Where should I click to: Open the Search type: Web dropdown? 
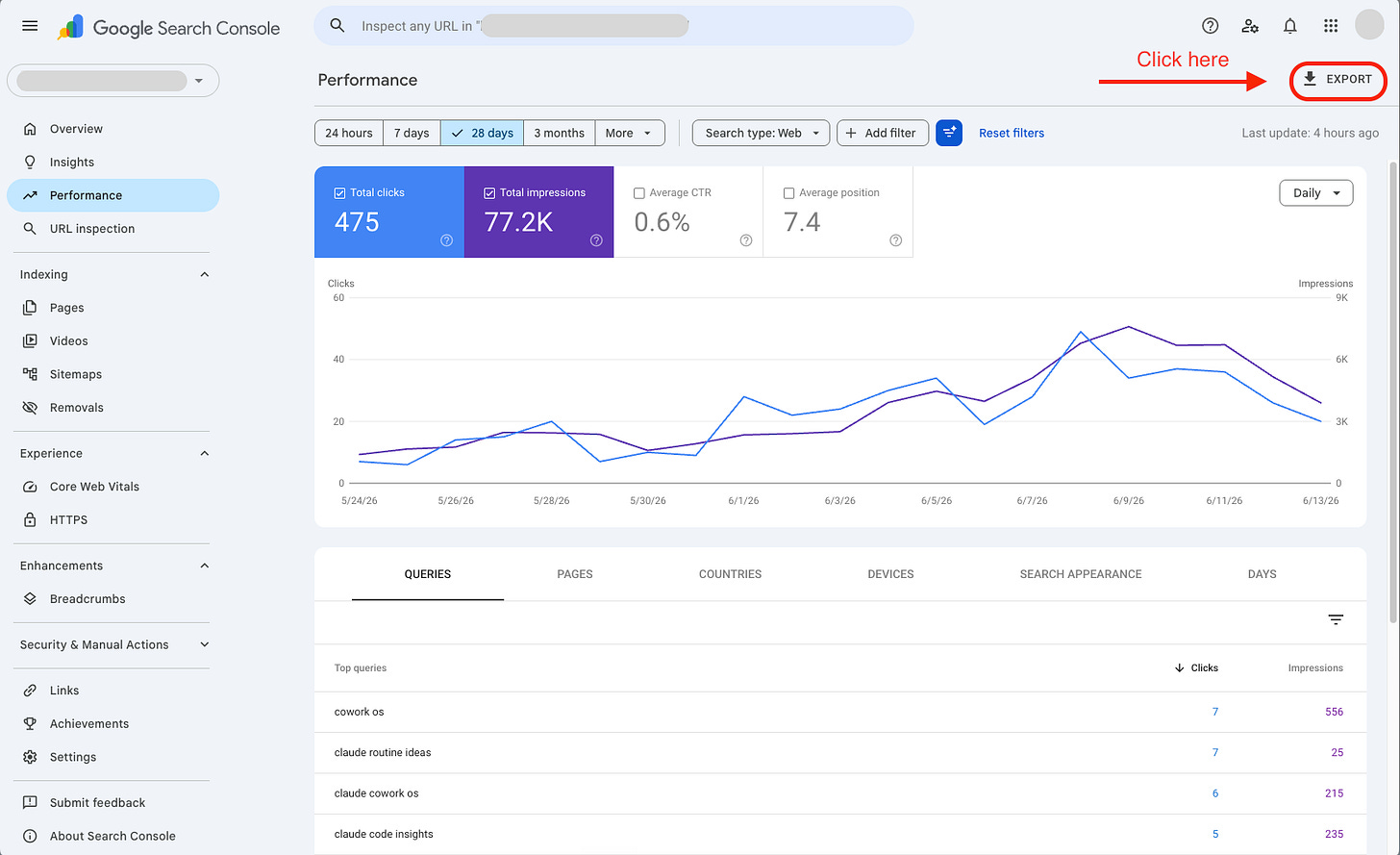coord(761,133)
